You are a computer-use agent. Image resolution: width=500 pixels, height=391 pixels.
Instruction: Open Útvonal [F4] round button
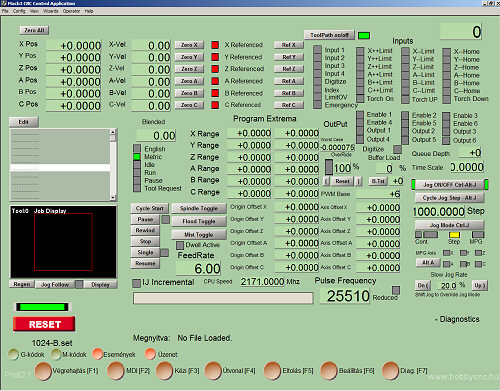click(x=213, y=371)
